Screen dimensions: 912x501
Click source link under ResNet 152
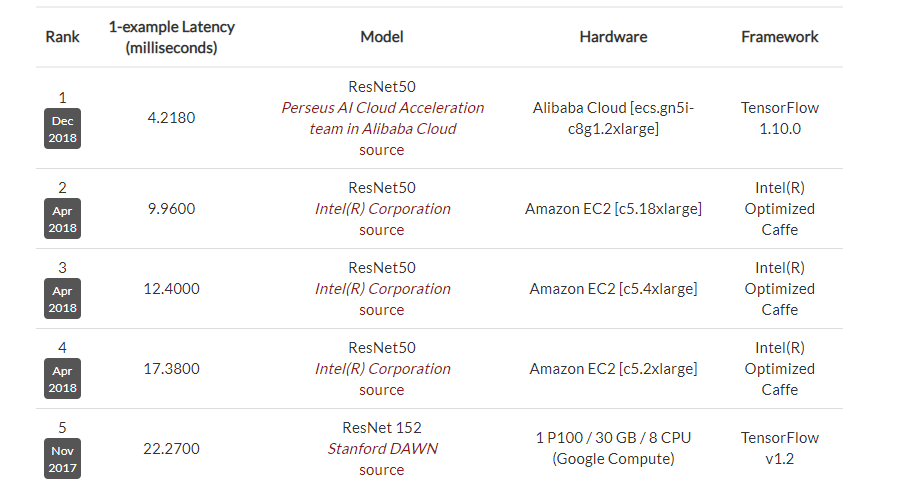tap(382, 470)
